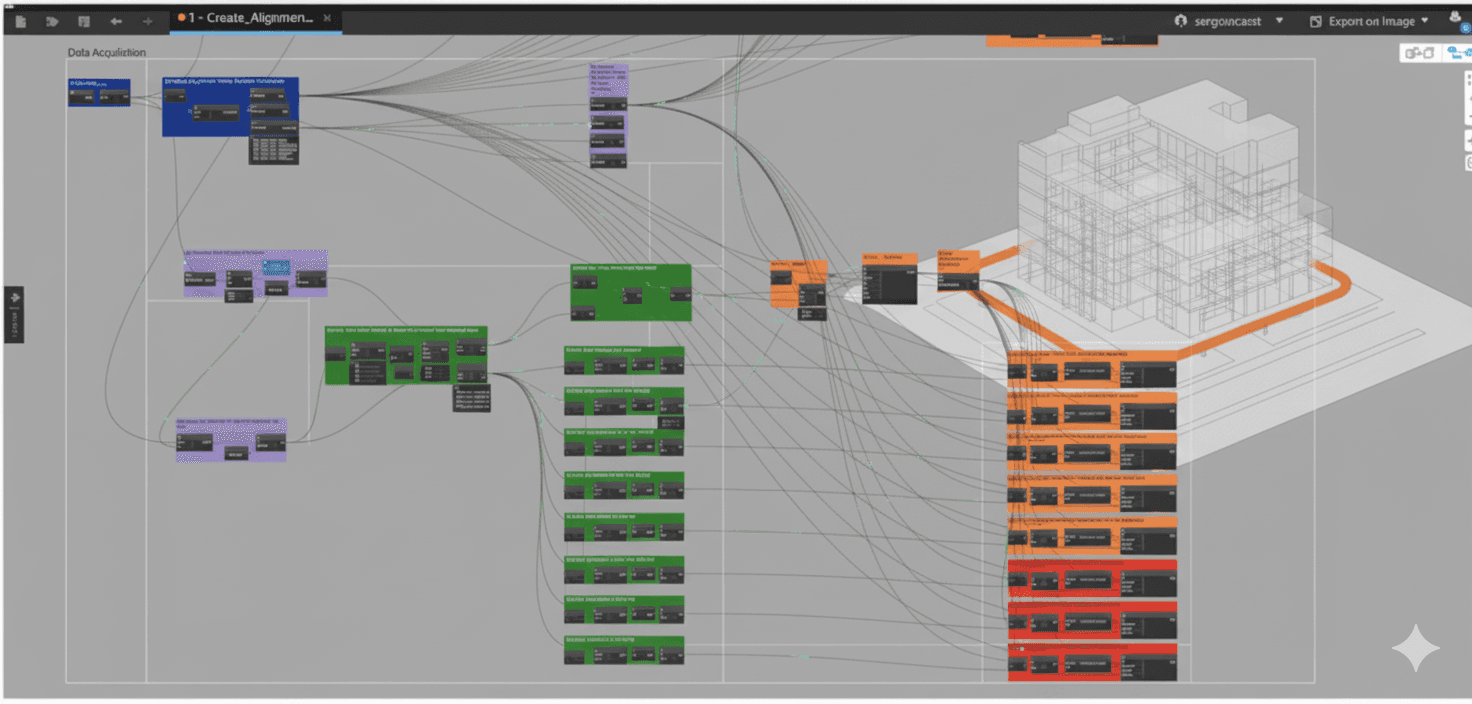Click the Save workspace icon
Viewport: 1472px width, 704px height.
84,20
